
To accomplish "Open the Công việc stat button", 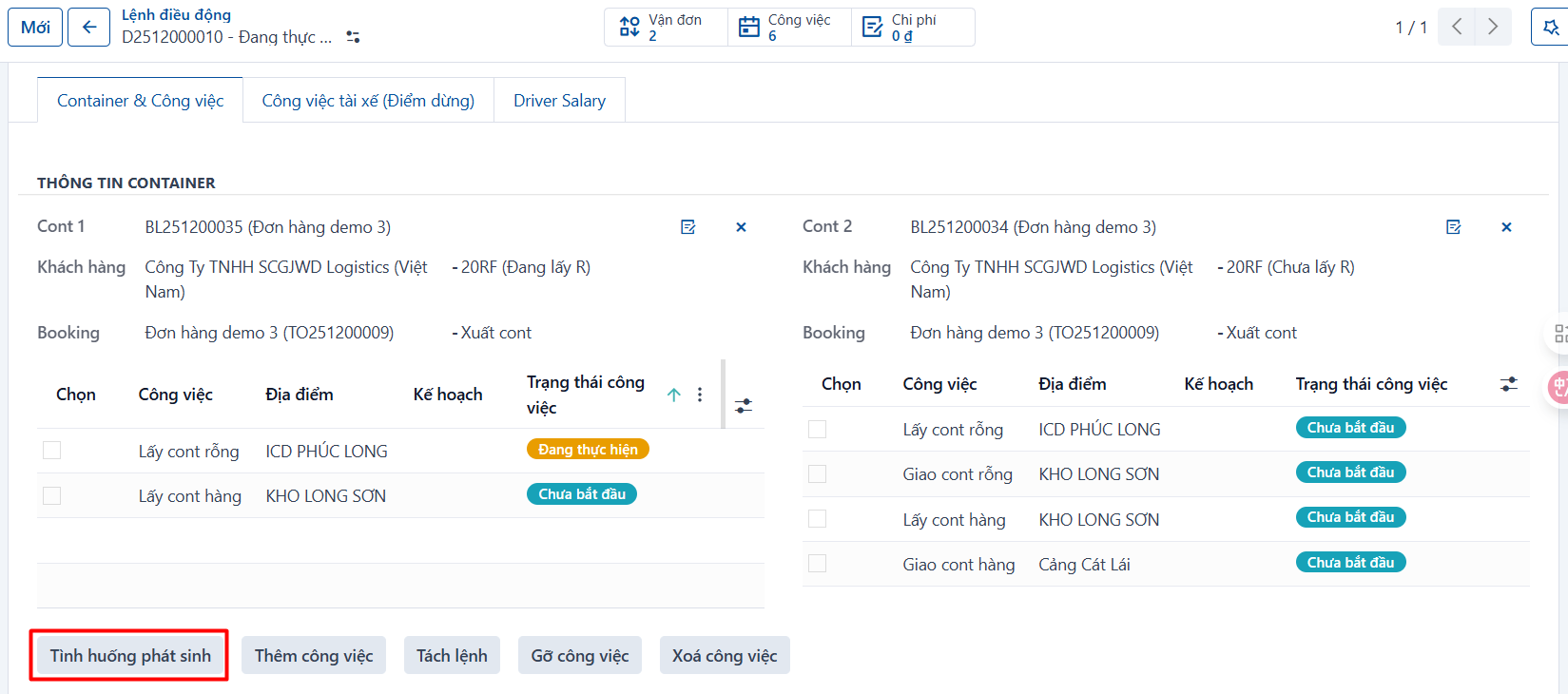I will 789,27.
